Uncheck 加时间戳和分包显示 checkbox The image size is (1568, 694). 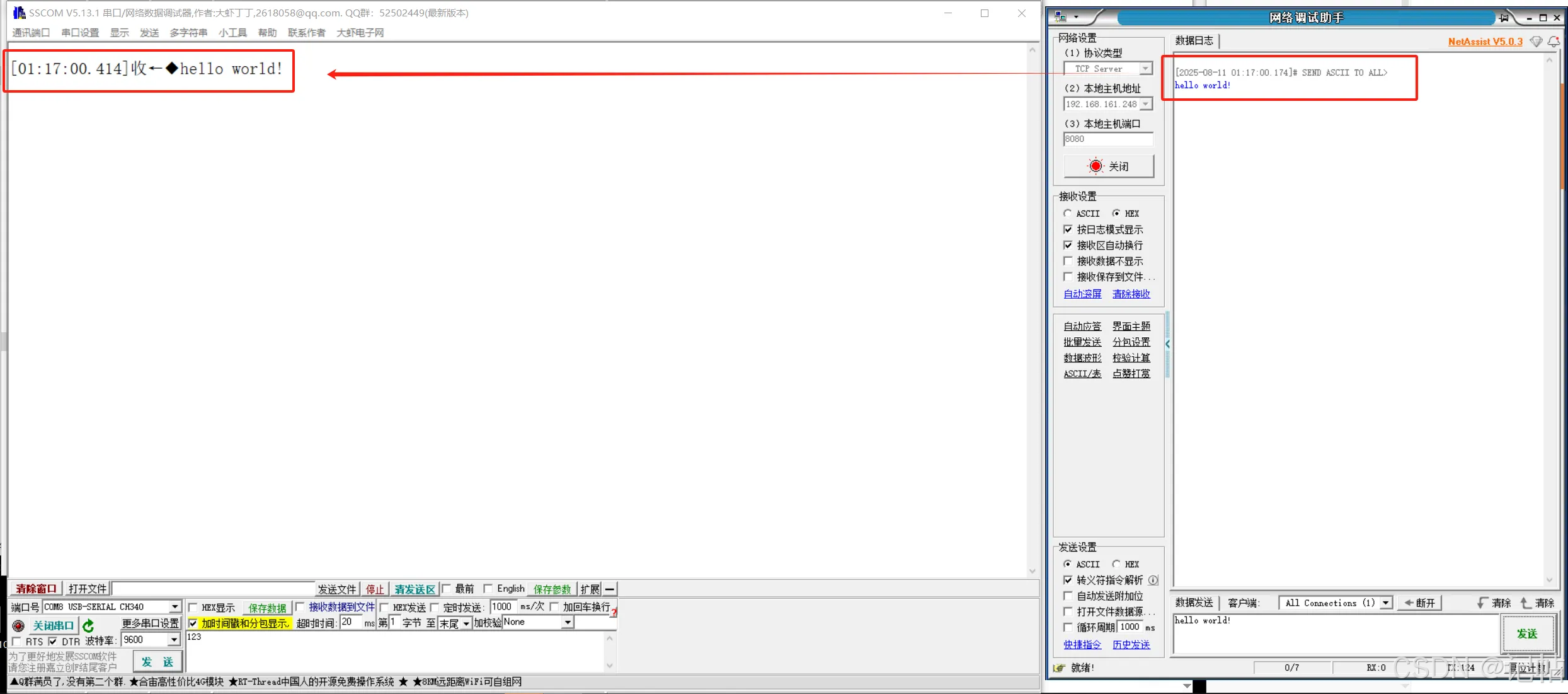(193, 623)
